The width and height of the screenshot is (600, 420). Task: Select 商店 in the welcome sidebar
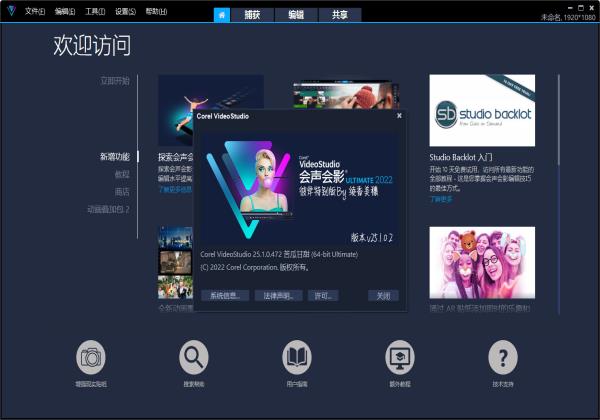click(x=122, y=192)
